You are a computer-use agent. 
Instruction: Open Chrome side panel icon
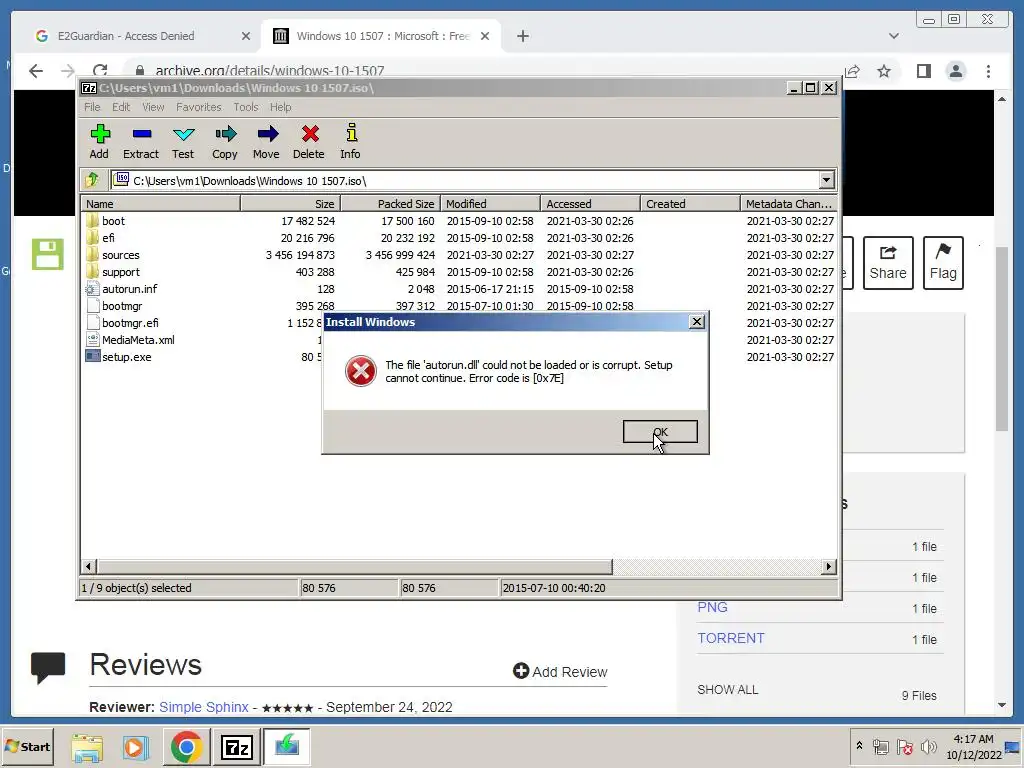pyautogui.click(x=923, y=71)
